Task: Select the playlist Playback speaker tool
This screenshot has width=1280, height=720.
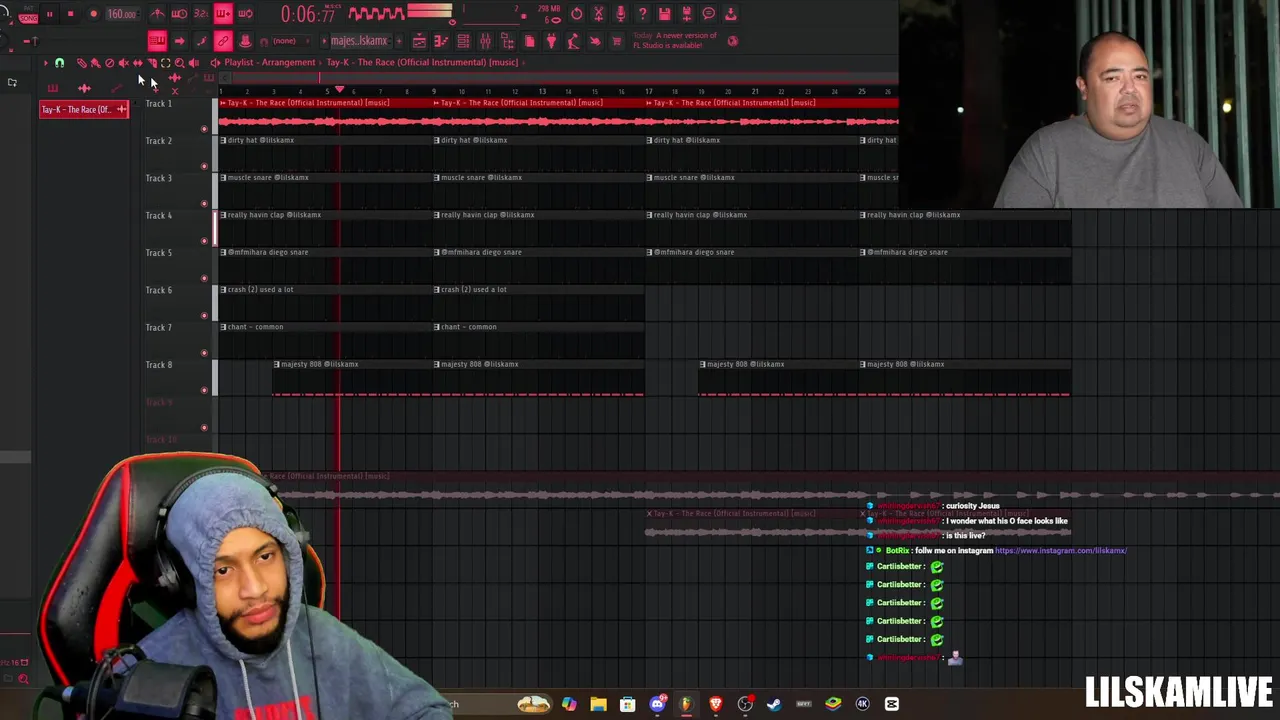Action: (193, 63)
